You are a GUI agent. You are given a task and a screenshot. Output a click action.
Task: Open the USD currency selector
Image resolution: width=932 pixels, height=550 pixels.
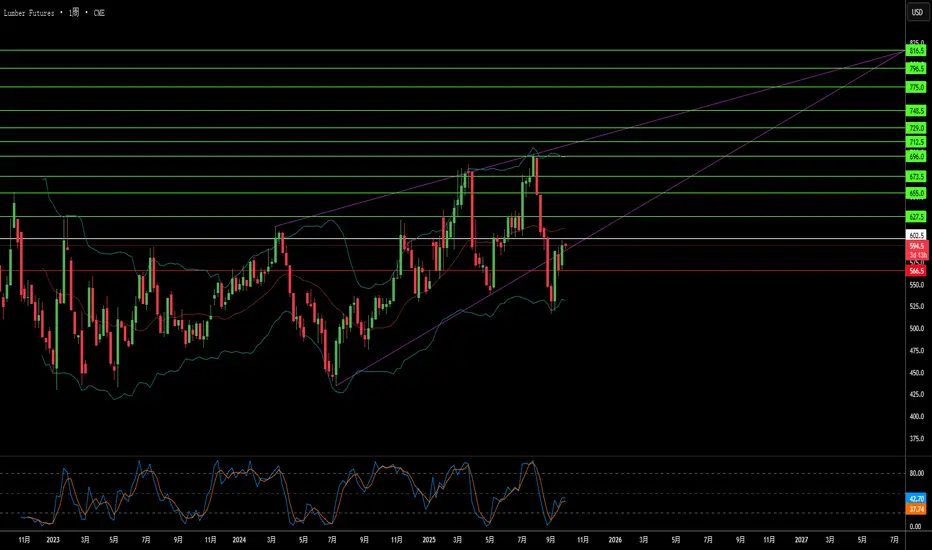(917, 12)
